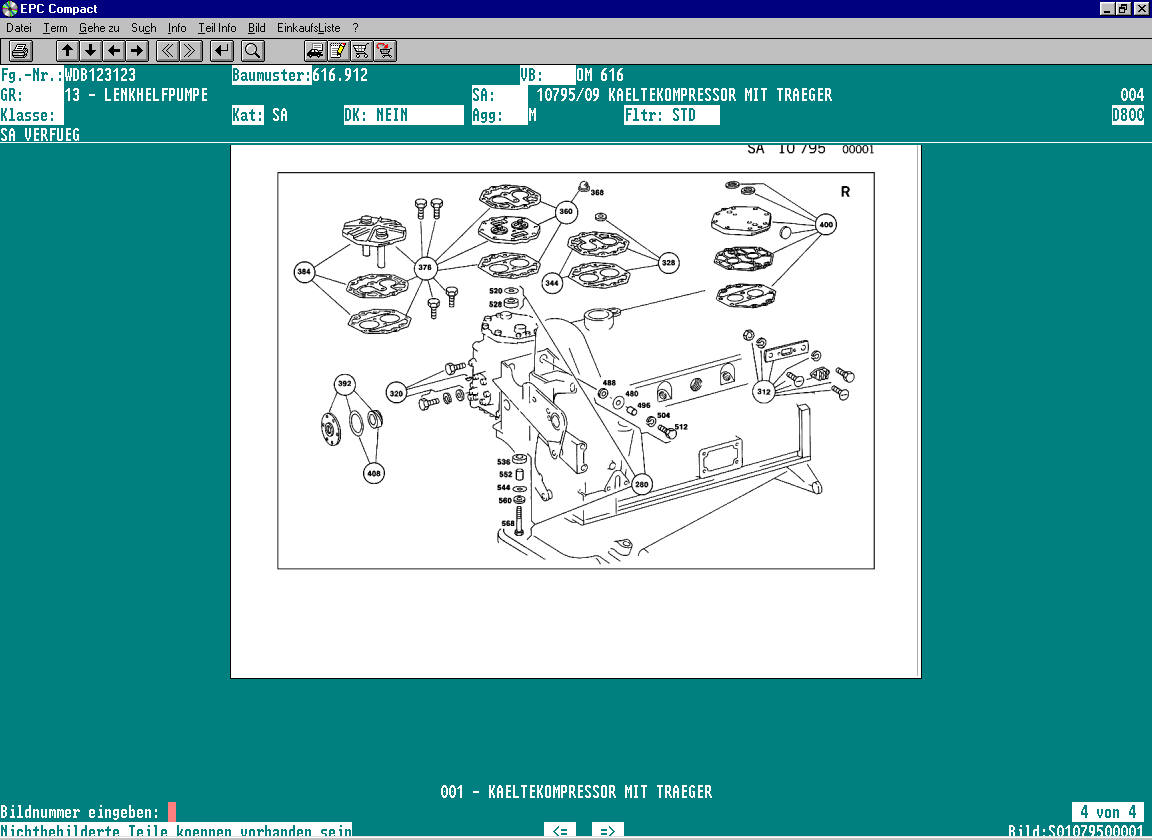Screen dimensions: 1152x840
Task: Open the EinkaufsListe menu
Action: pos(309,28)
